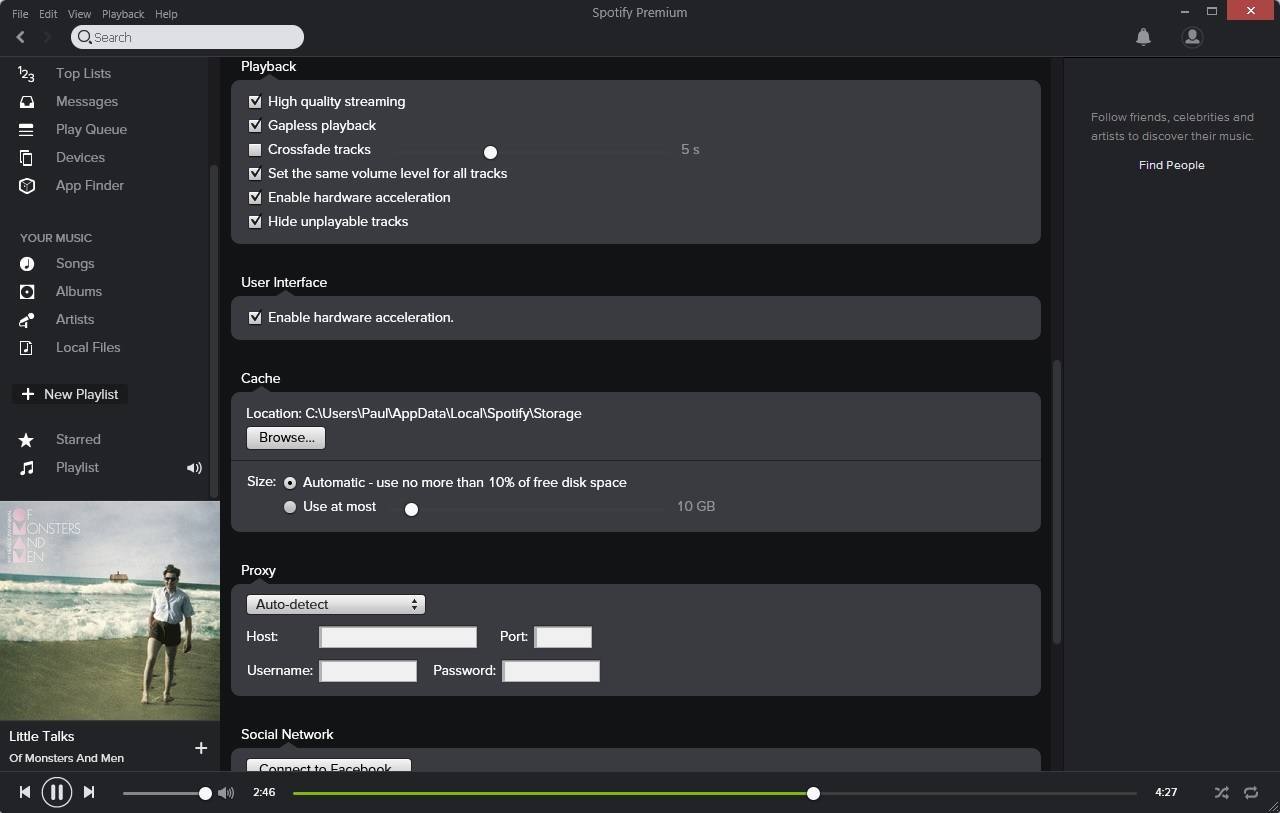1280x813 pixels.
Task: Add Little Talks with plus icon
Action: point(201,748)
